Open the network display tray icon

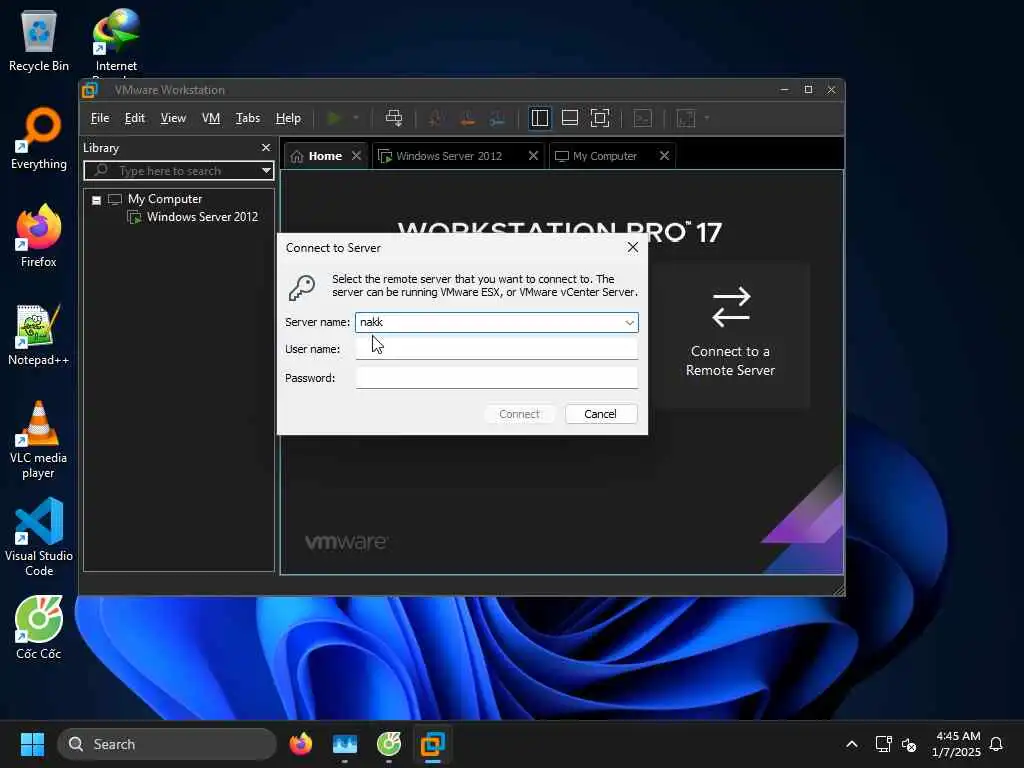click(883, 744)
